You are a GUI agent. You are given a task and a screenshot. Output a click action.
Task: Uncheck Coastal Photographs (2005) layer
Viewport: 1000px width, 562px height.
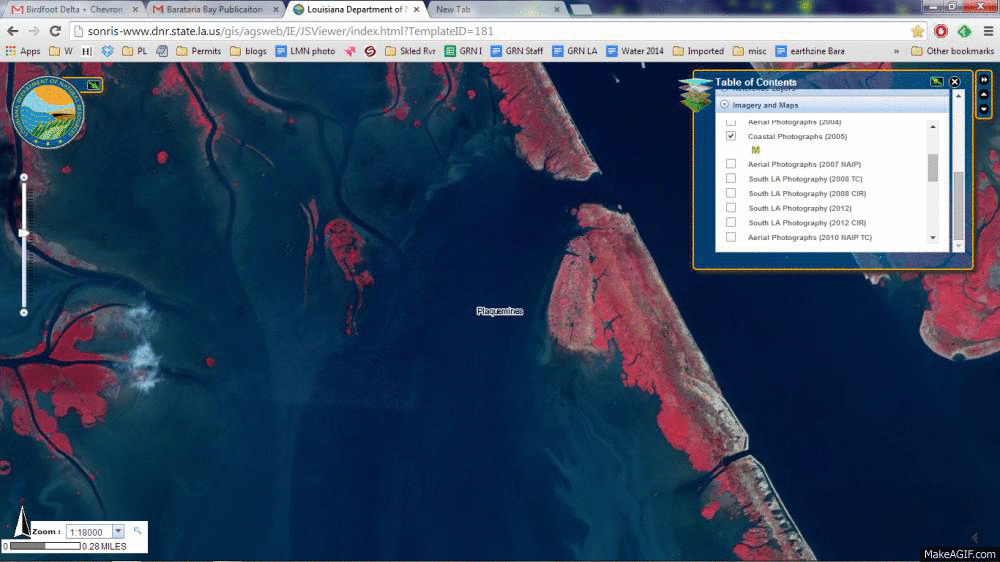point(731,136)
